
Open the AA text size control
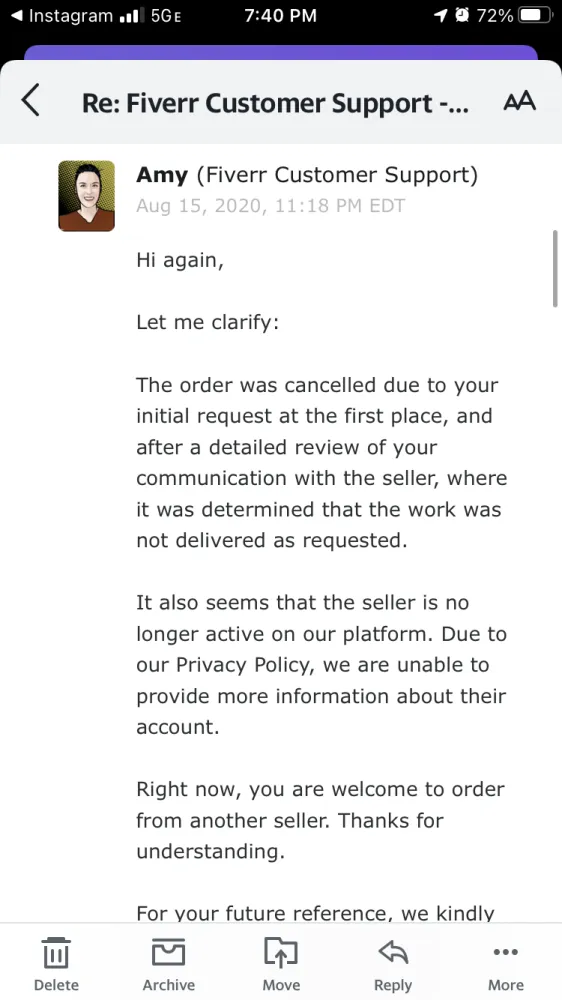tap(519, 101)
